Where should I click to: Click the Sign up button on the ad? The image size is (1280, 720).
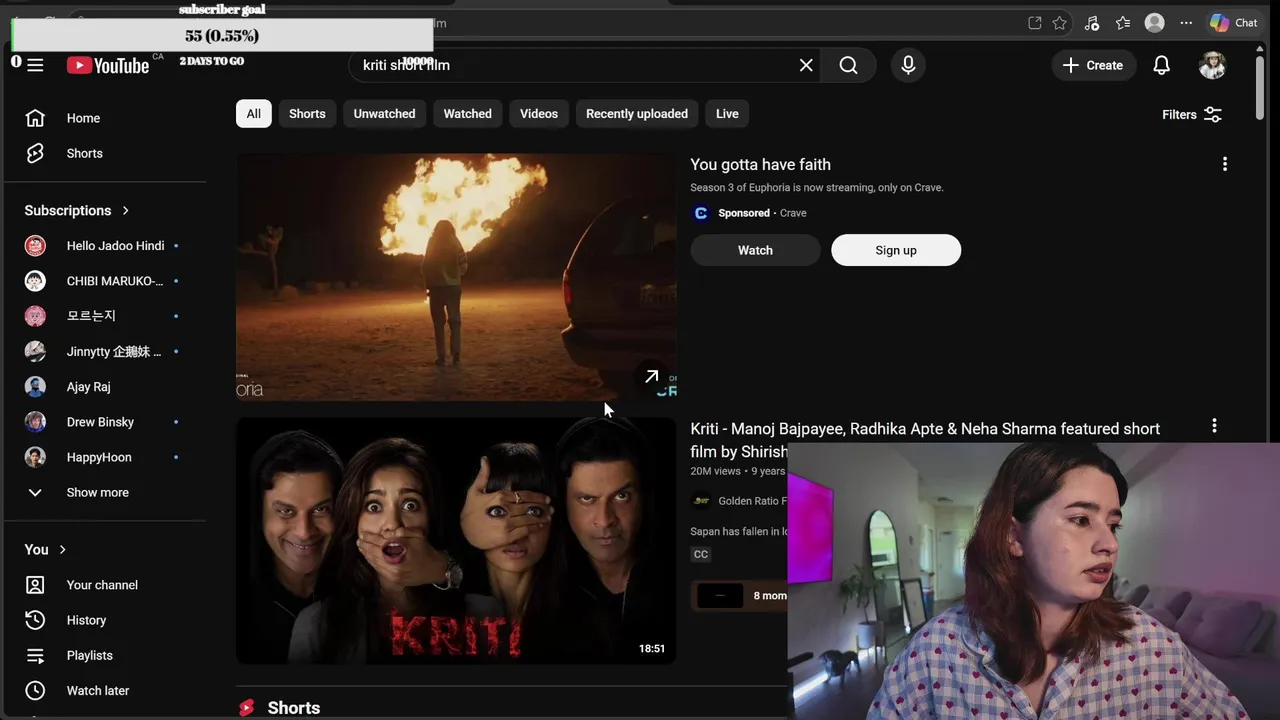tap(896, 250)
